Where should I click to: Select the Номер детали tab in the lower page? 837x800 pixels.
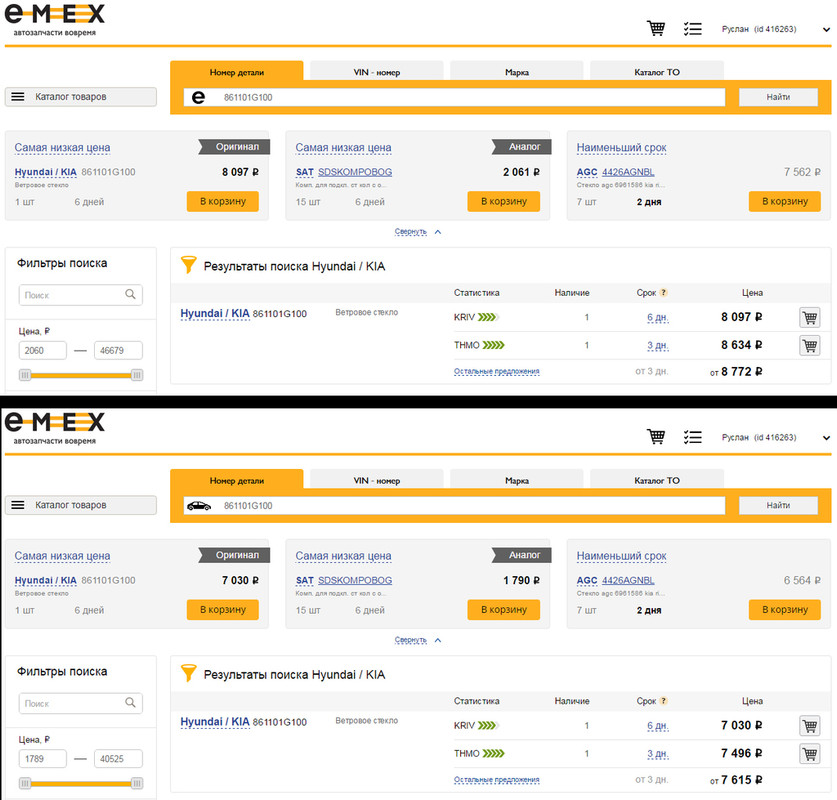pyautogui.click(x=236, y=480)
